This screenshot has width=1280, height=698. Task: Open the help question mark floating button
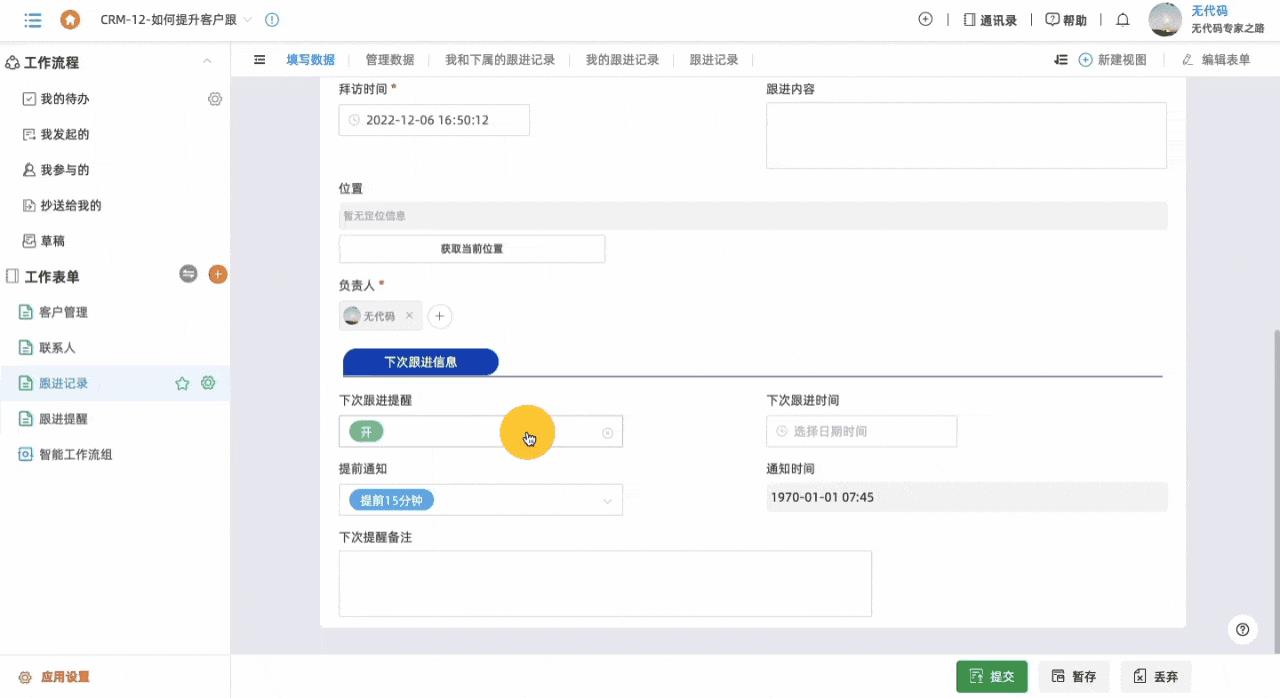pyautogui.click(x=1242, y=629)
